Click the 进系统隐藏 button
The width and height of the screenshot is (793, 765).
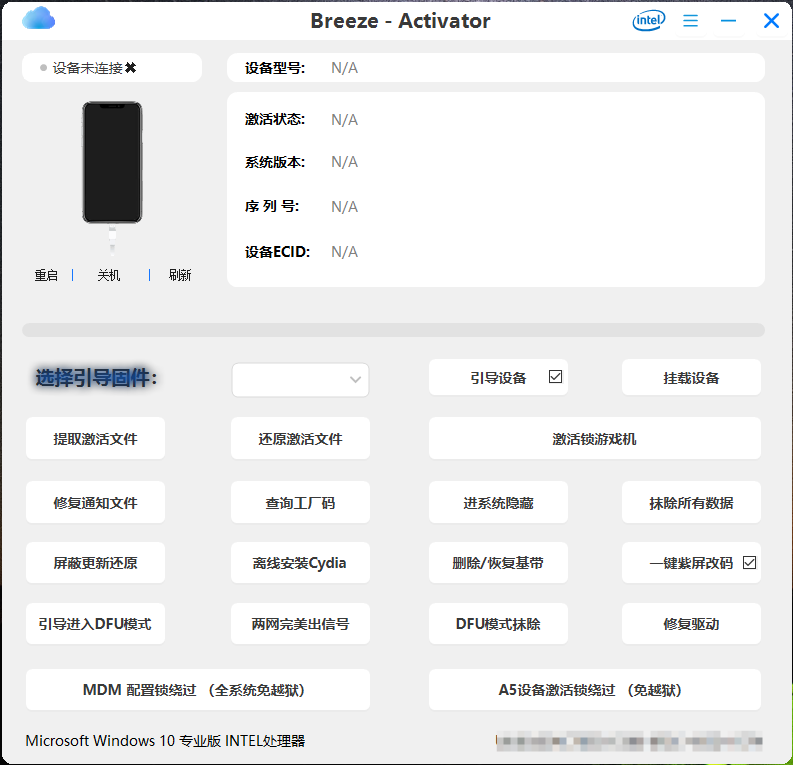[x=498, y=503]
